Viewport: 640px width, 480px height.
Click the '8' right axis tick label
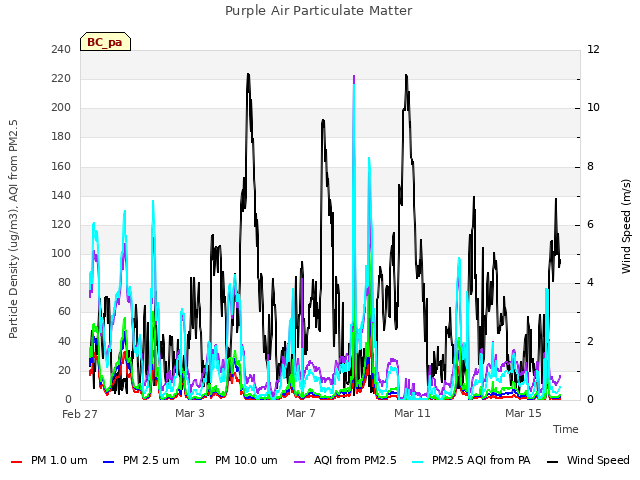click(591, 166)
